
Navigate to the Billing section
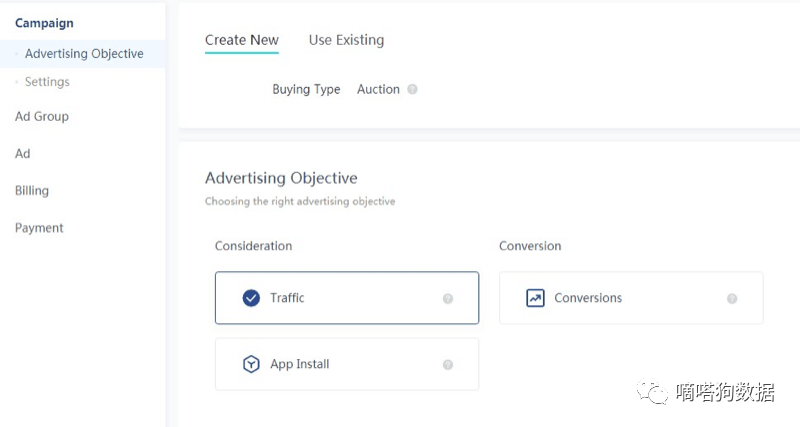point(32,190)
